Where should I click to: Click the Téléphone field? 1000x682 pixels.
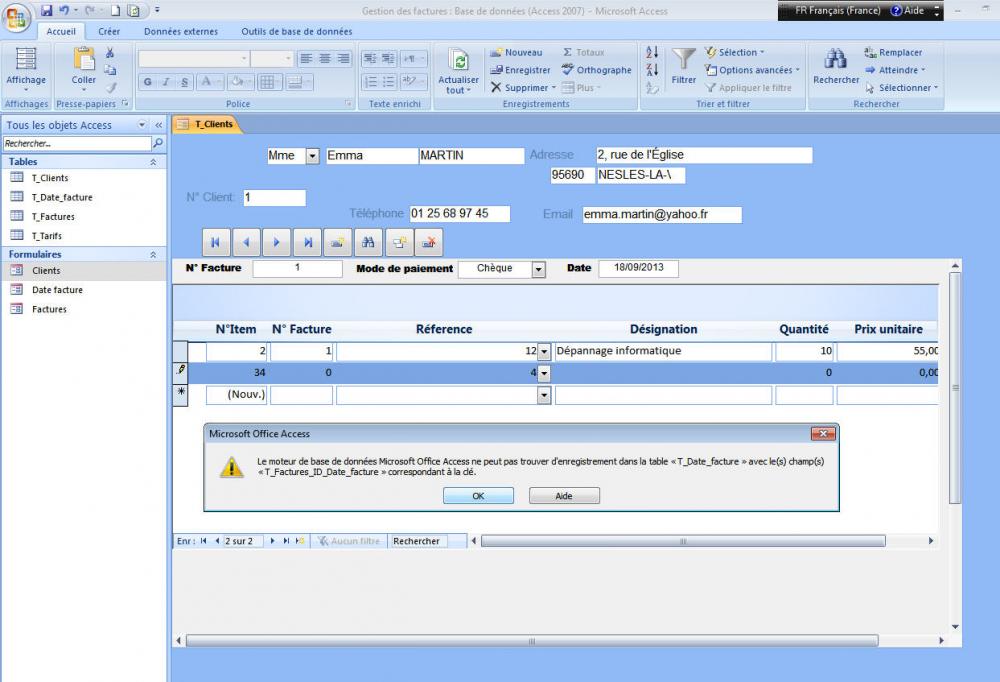(x=460, y=214)
